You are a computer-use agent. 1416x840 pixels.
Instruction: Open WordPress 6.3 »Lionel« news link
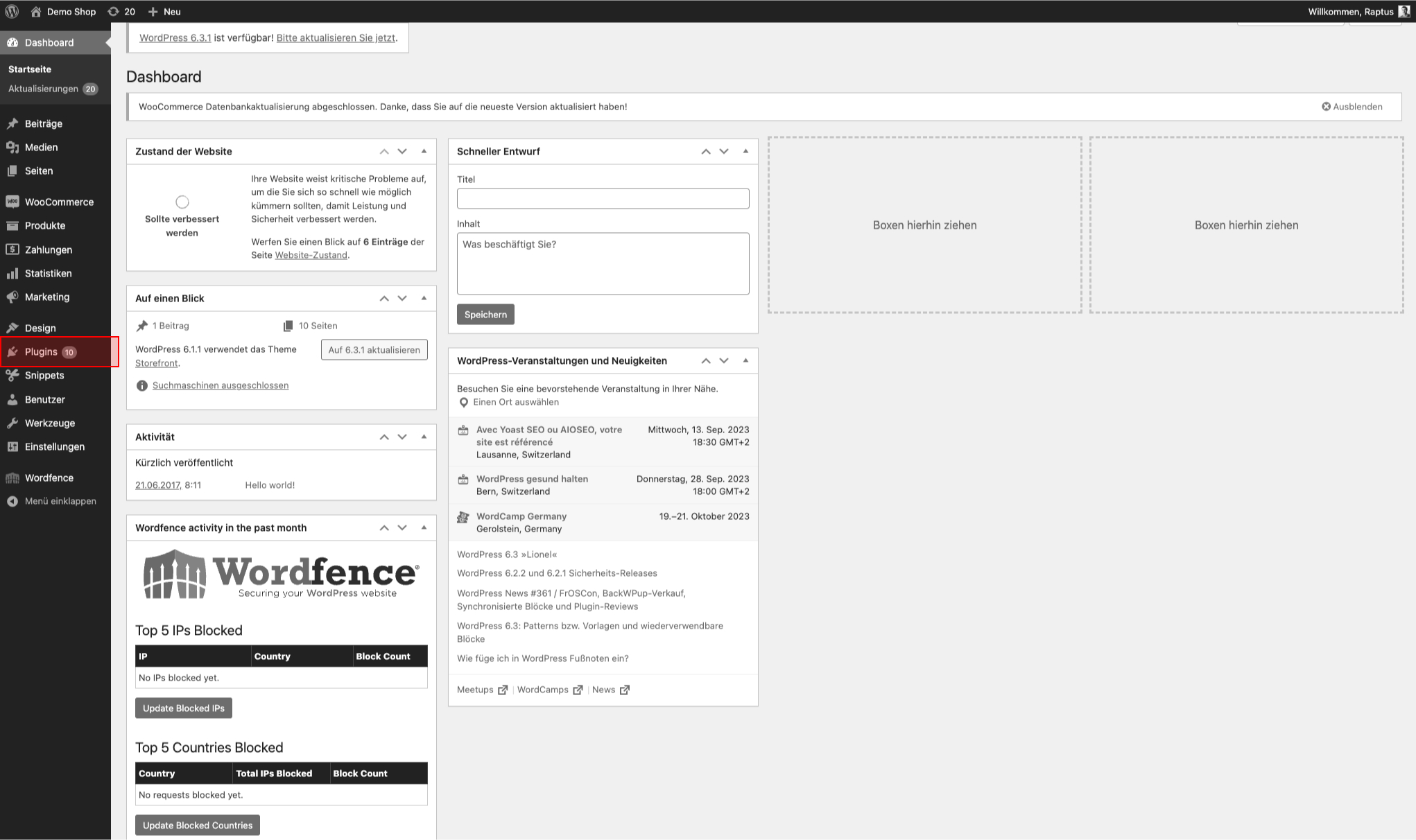507,554
